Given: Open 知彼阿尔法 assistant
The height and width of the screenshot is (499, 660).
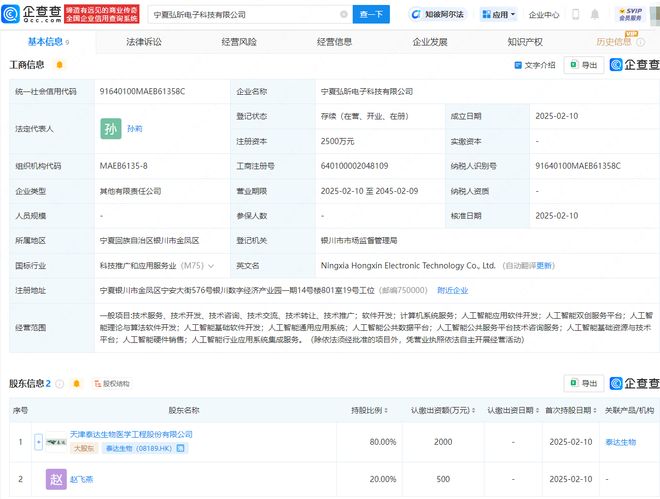Looking at the screenshot, I should (438, 14).
